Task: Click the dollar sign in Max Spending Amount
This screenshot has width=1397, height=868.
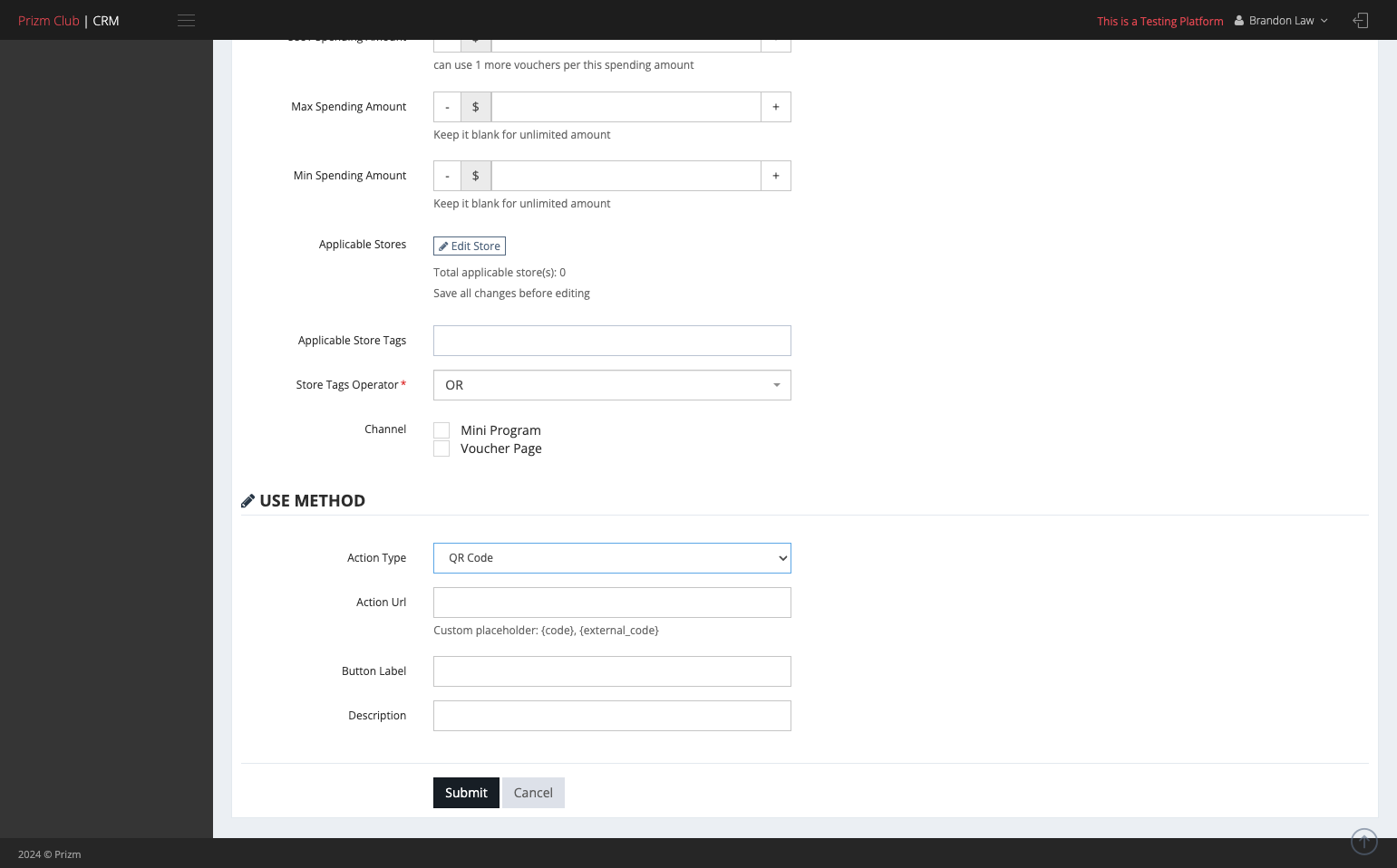Action: point(476,107)
